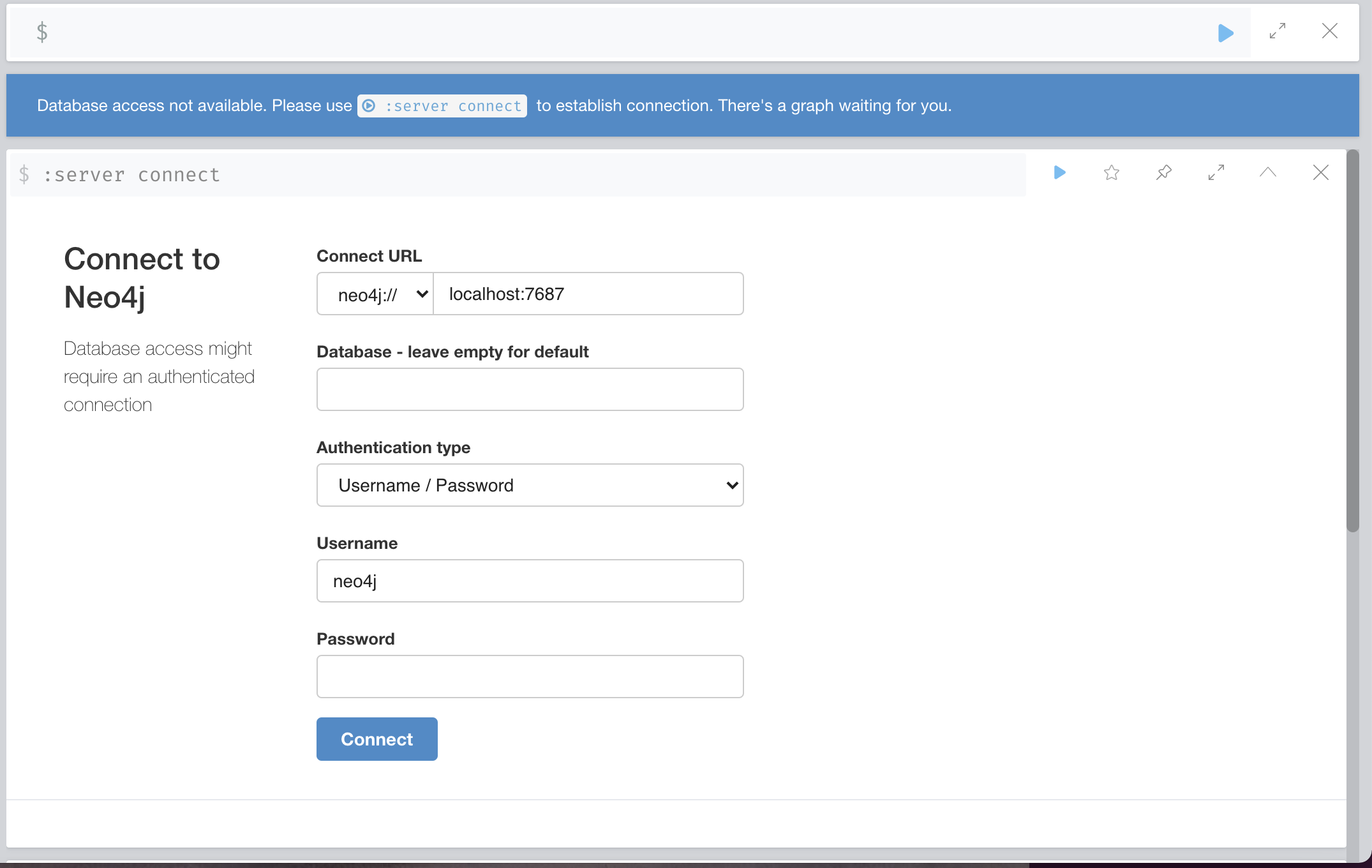Image resolution: width=1372 pixels, height=868 pixels.
Task: Click the :server connect link in banner
Action: [x=442, y=106]
